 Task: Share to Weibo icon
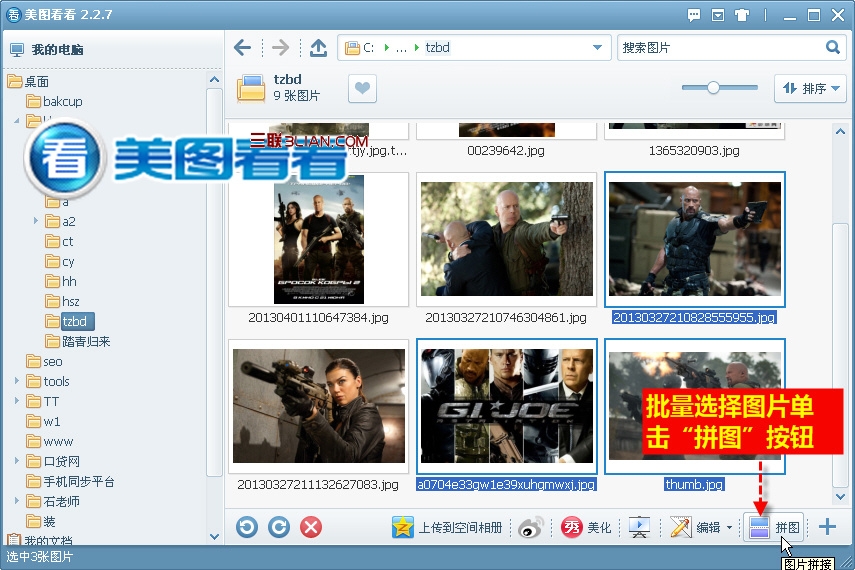point(531,527)
